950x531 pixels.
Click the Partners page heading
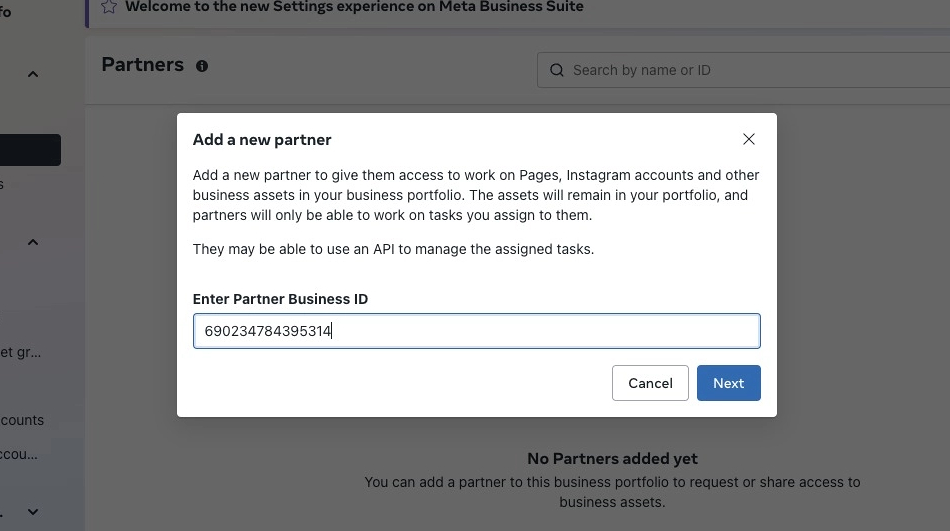pos(142,65)
